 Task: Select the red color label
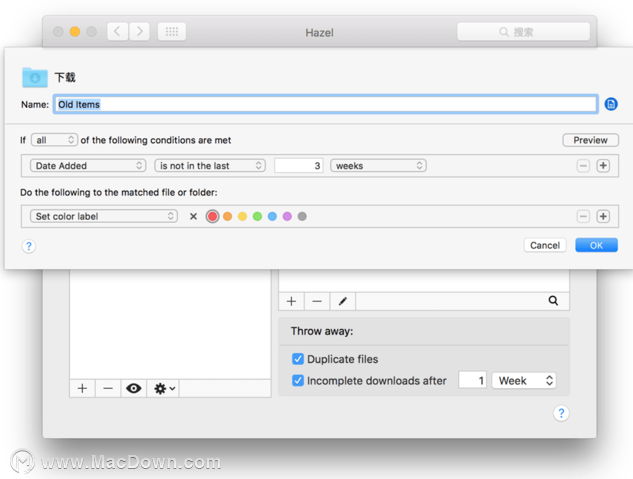click(x=212, y=216)
